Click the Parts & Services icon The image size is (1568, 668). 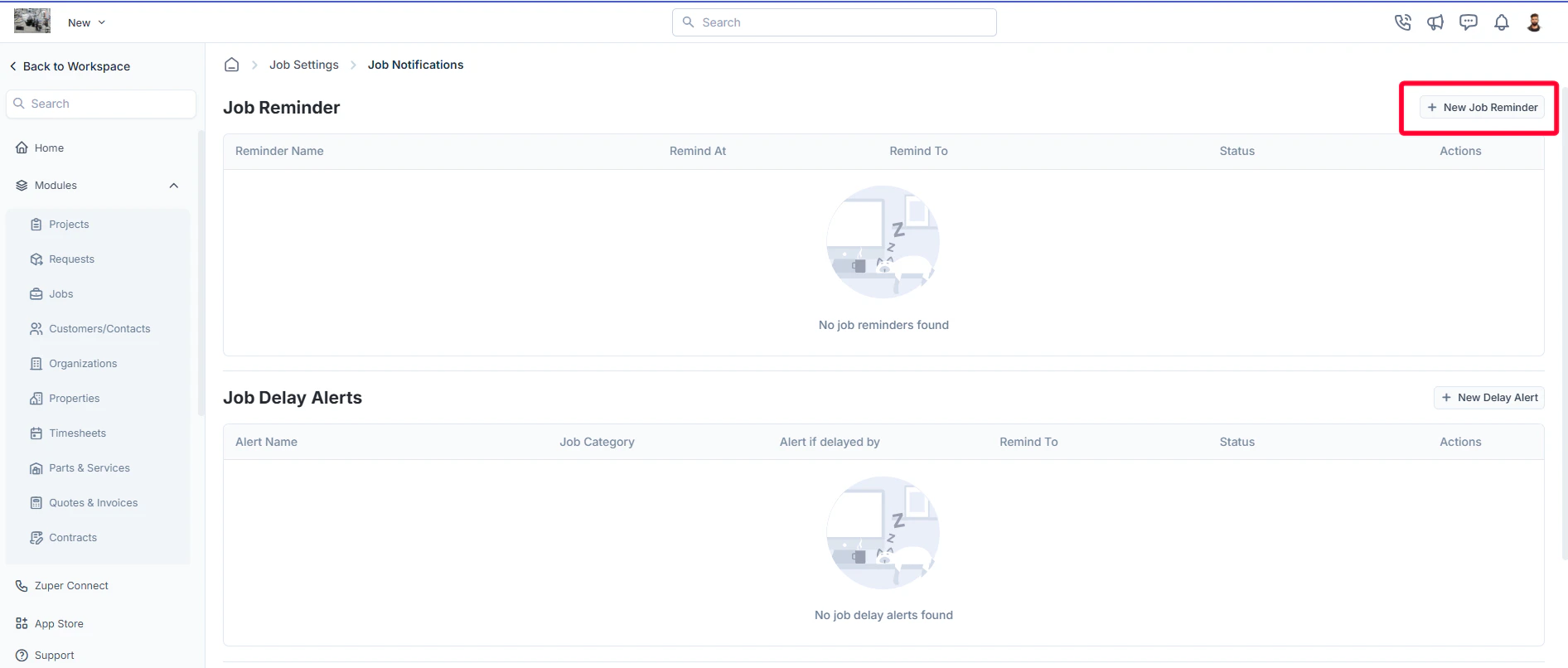(36, 468)
